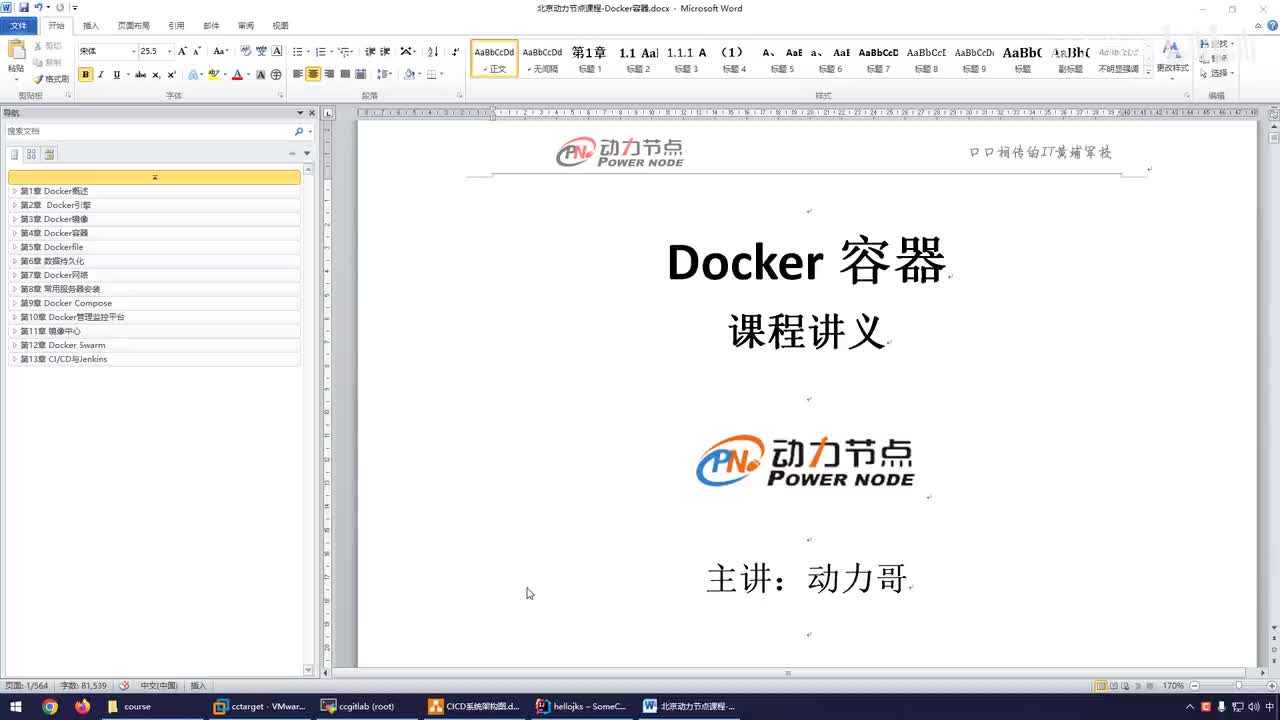The image size is (1280, 720).
Task: Apply the 正文 (Normal) style
Action: [495, 59]
